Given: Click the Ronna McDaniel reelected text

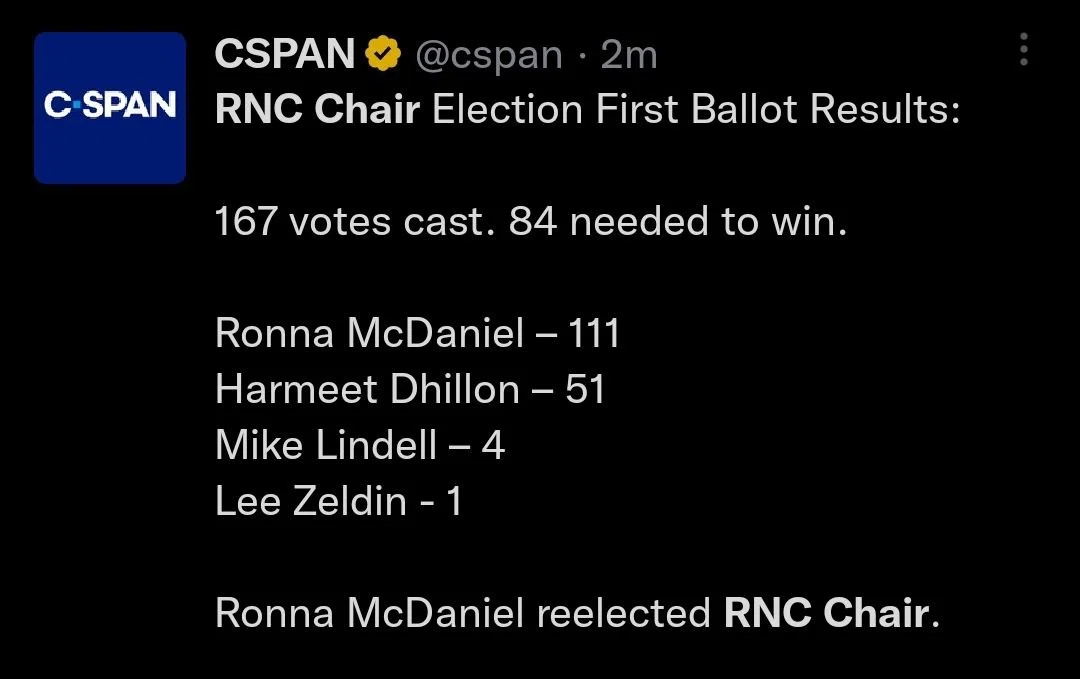Looking at the screenshot, I should 463,613.
